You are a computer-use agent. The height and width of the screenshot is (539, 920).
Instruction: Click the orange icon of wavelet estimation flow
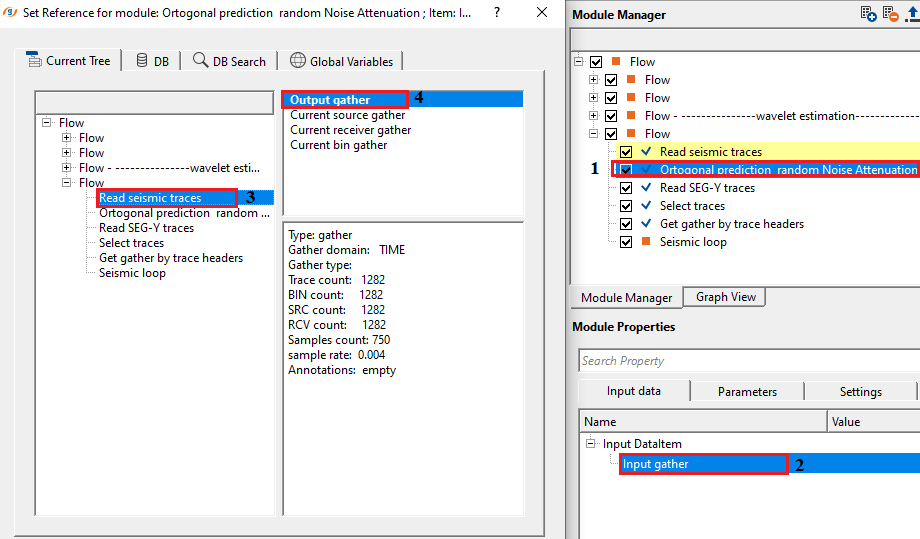click(630, 116)
